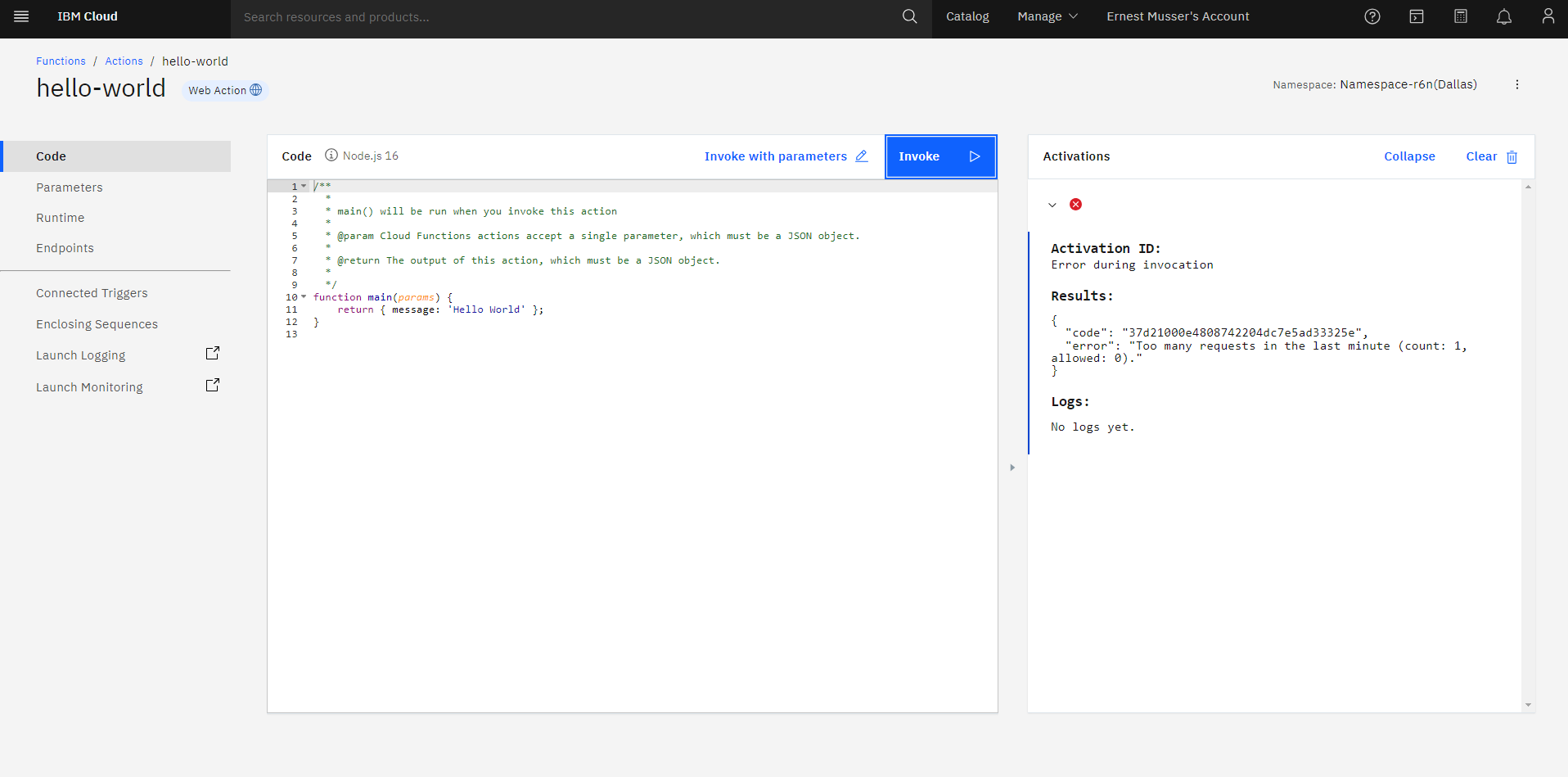Click Invoke with parameters
This screenshot has height=777, width=1568.
click(776, 156)
